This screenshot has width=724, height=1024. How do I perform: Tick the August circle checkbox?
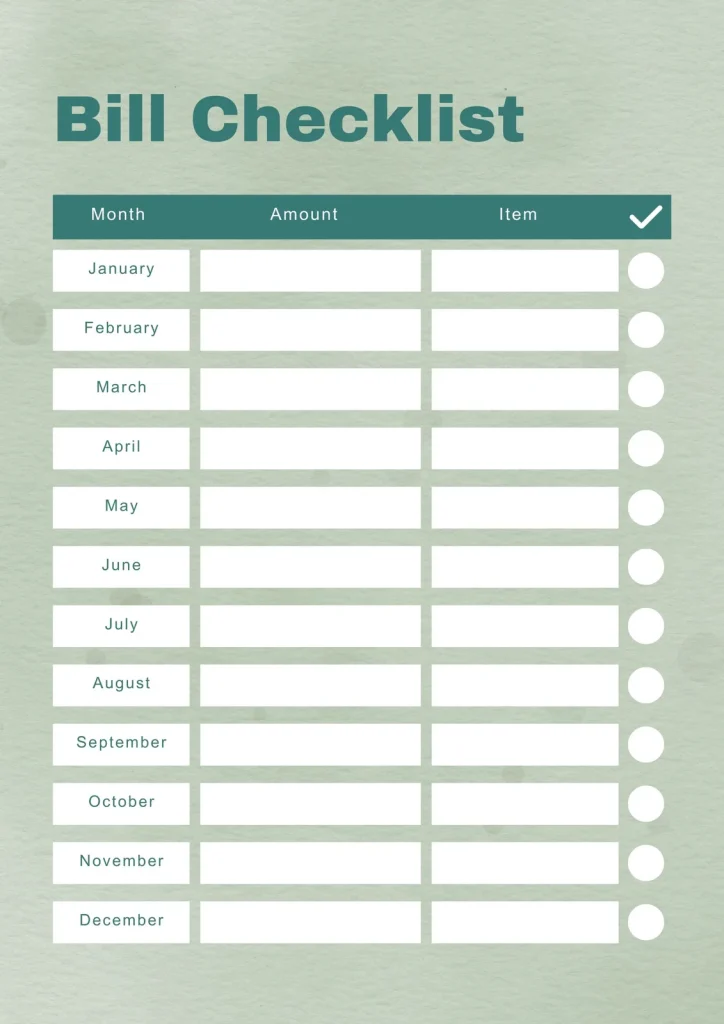pyautogui.click(x=646, y=685)
